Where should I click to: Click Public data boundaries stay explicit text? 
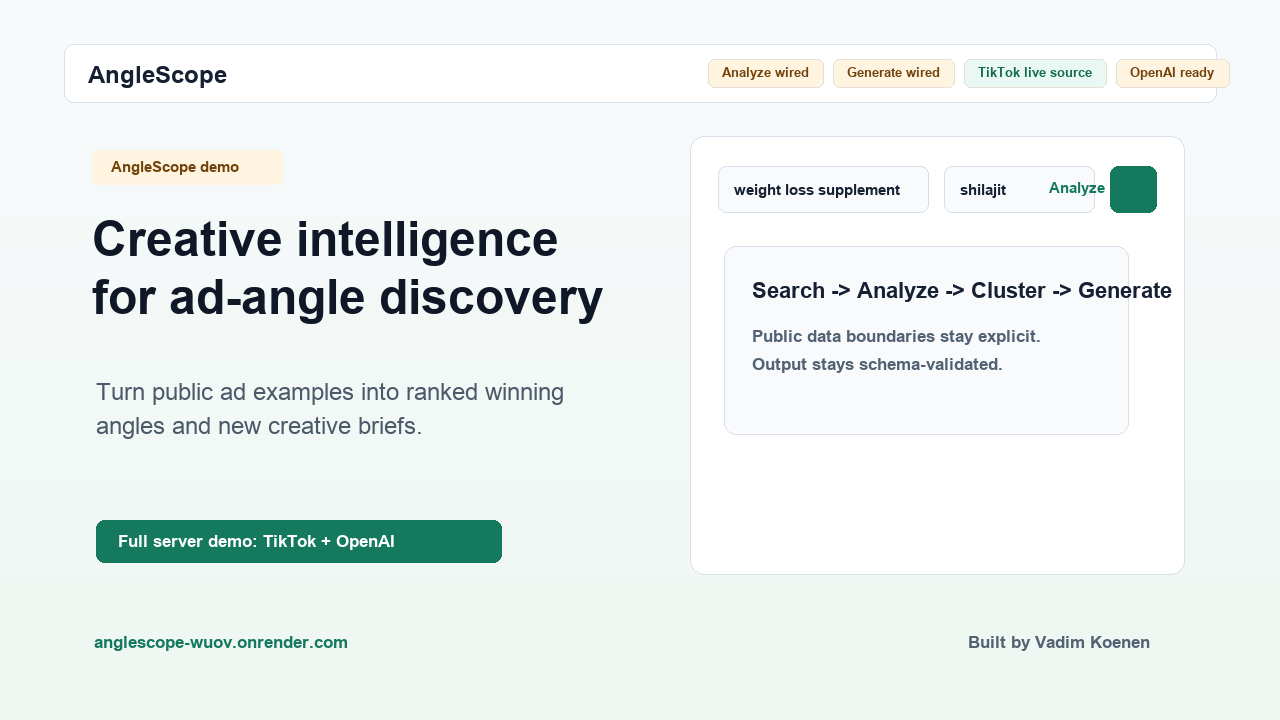coord(896,336)
